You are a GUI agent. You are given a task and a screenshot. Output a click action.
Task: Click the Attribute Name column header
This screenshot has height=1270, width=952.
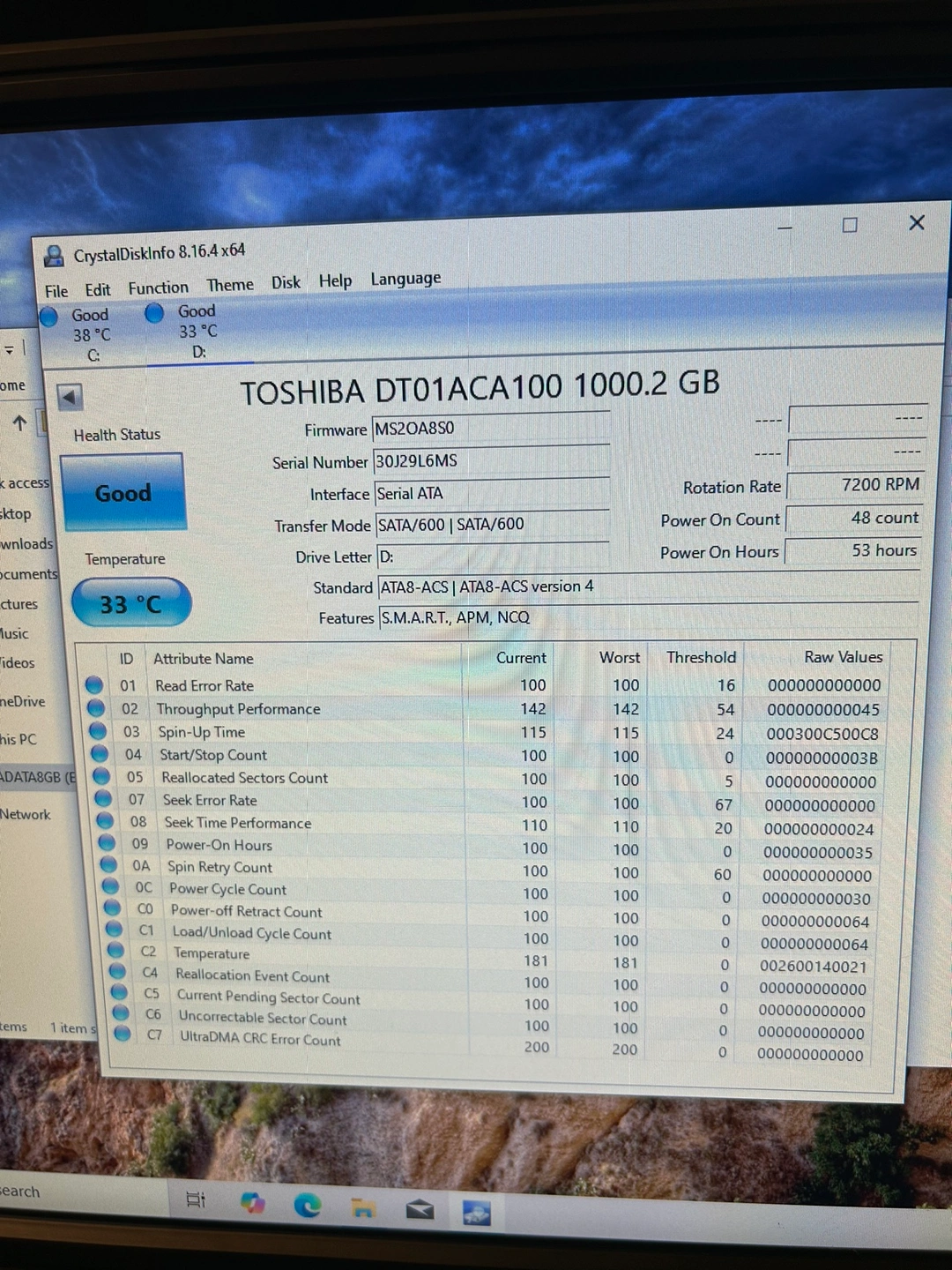point(204,659)
